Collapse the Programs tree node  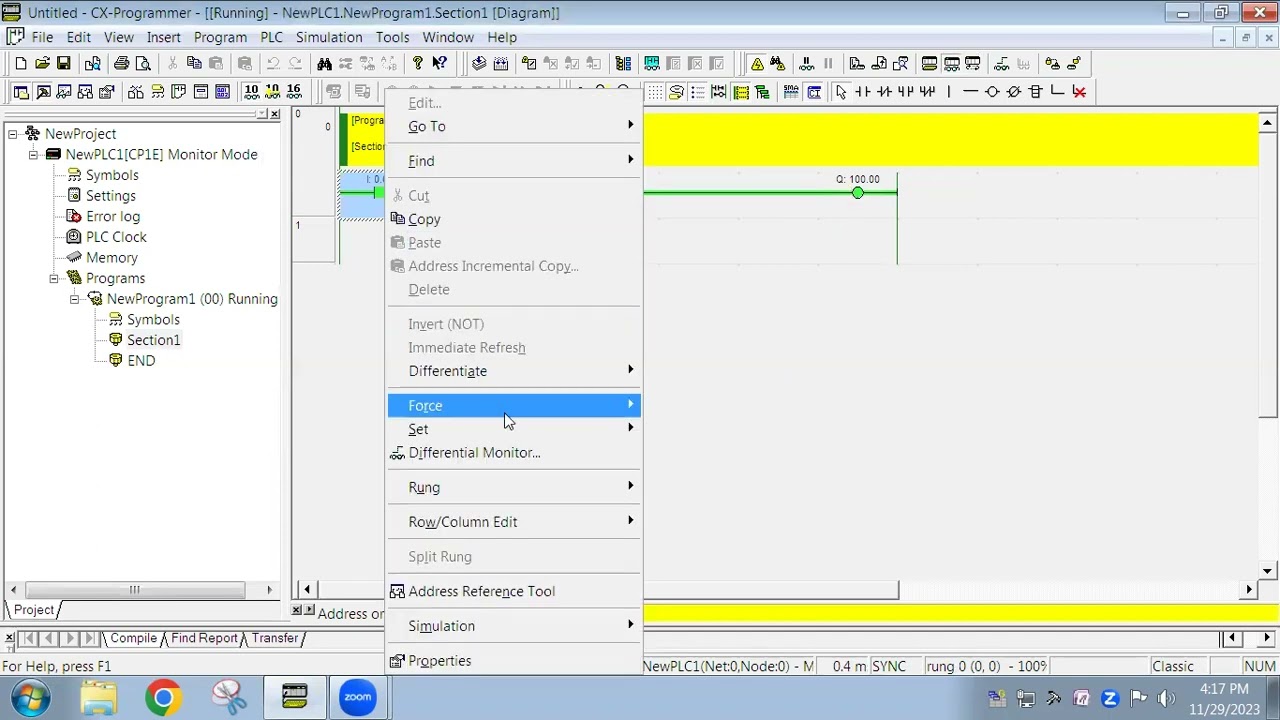click(54, 279)
